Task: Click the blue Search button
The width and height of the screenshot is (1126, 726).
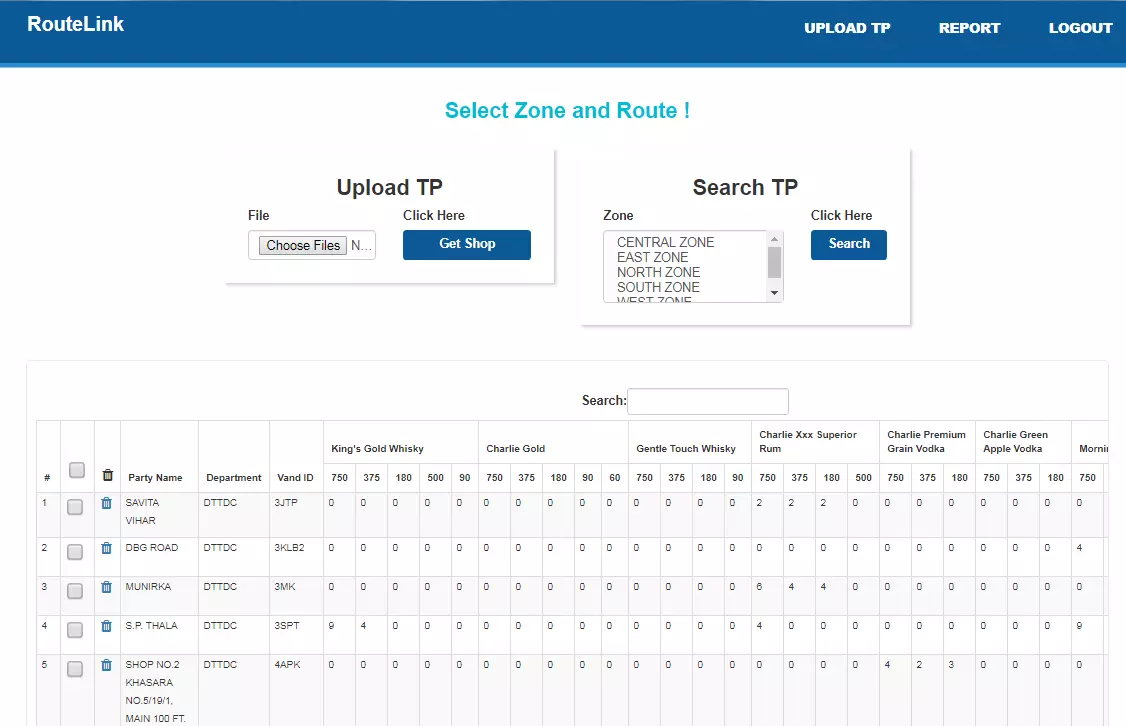Action: coord(849,244)
